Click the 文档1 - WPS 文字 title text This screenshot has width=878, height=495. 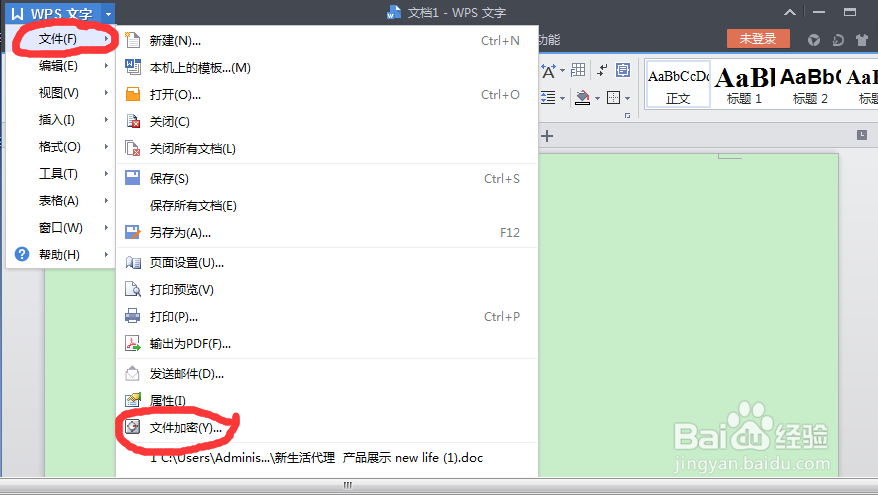tap(456, 12)
